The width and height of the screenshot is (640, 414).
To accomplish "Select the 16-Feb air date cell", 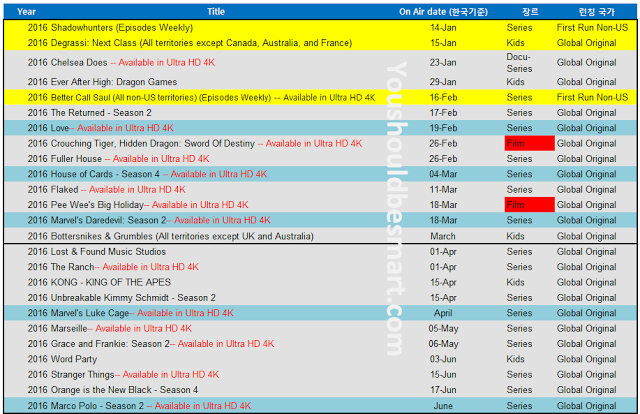I will (443, 98).
